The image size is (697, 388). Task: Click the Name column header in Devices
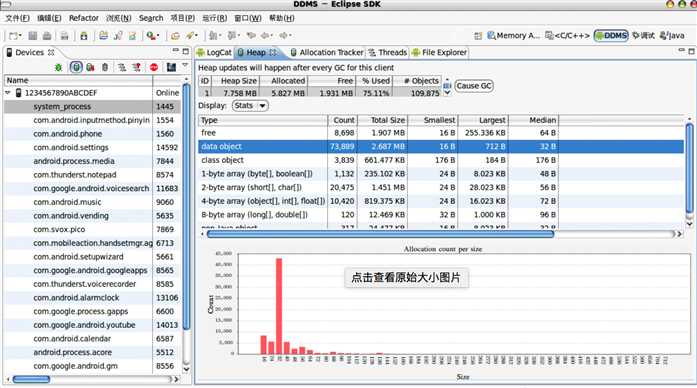point(78,80)
